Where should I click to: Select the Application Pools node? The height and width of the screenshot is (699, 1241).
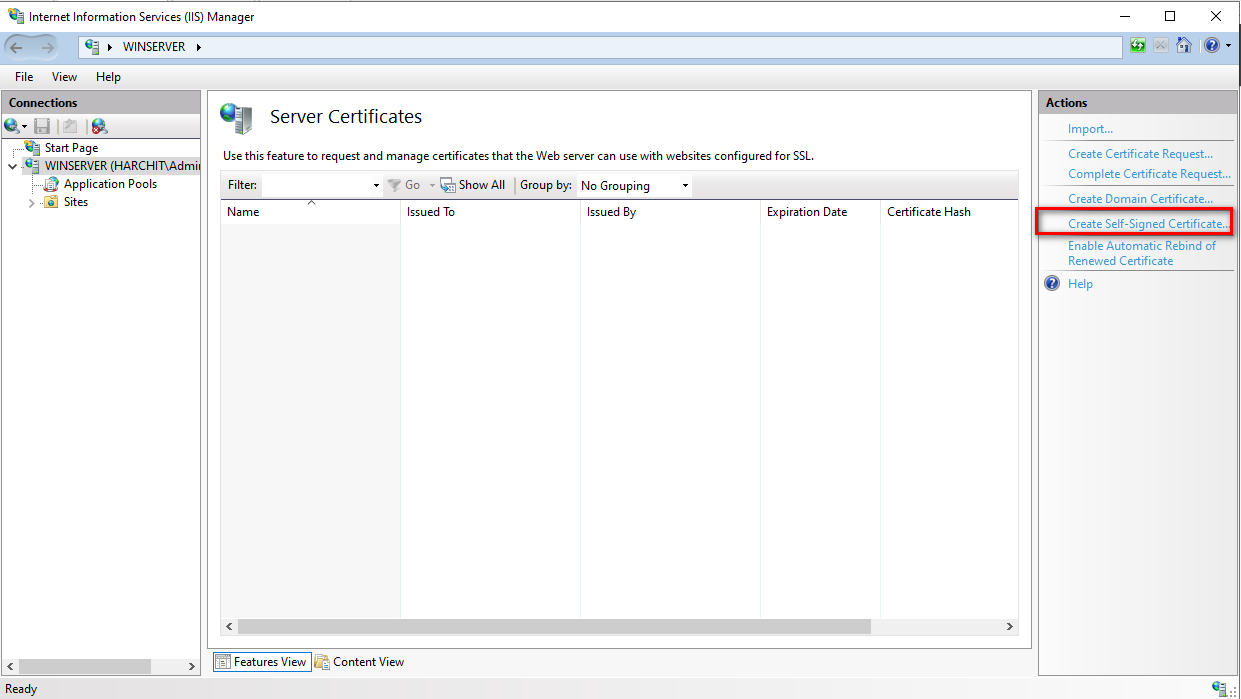click(x=110, y=184)
